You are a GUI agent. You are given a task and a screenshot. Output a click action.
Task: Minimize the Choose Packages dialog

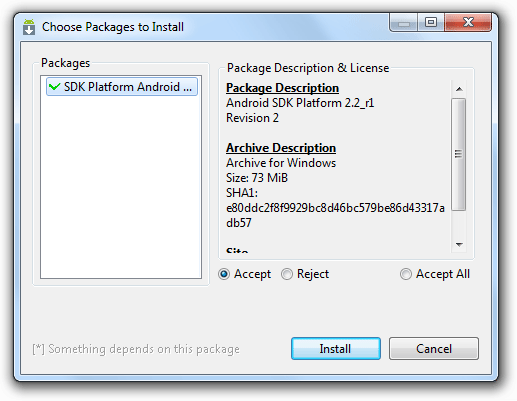coord(404,23)
